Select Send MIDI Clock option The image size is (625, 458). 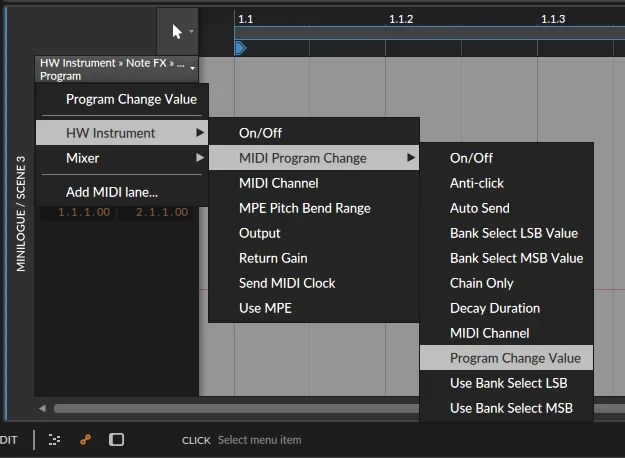[286, 283]
